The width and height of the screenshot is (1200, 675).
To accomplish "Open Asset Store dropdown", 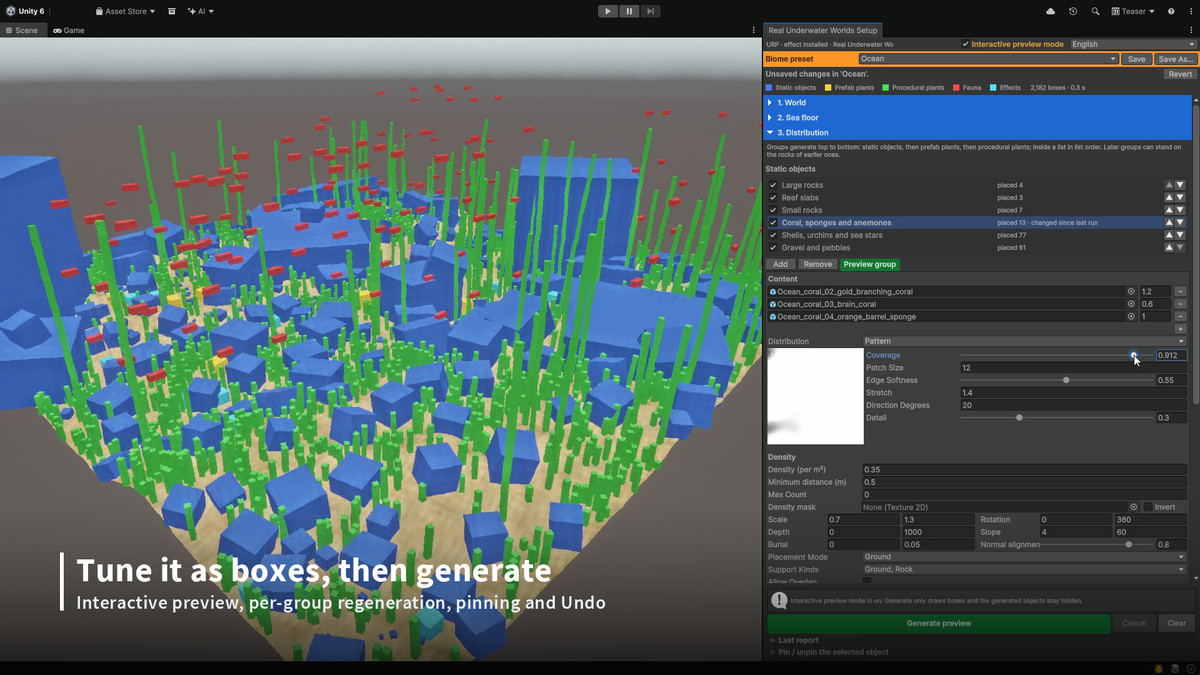I will point(126,11).
